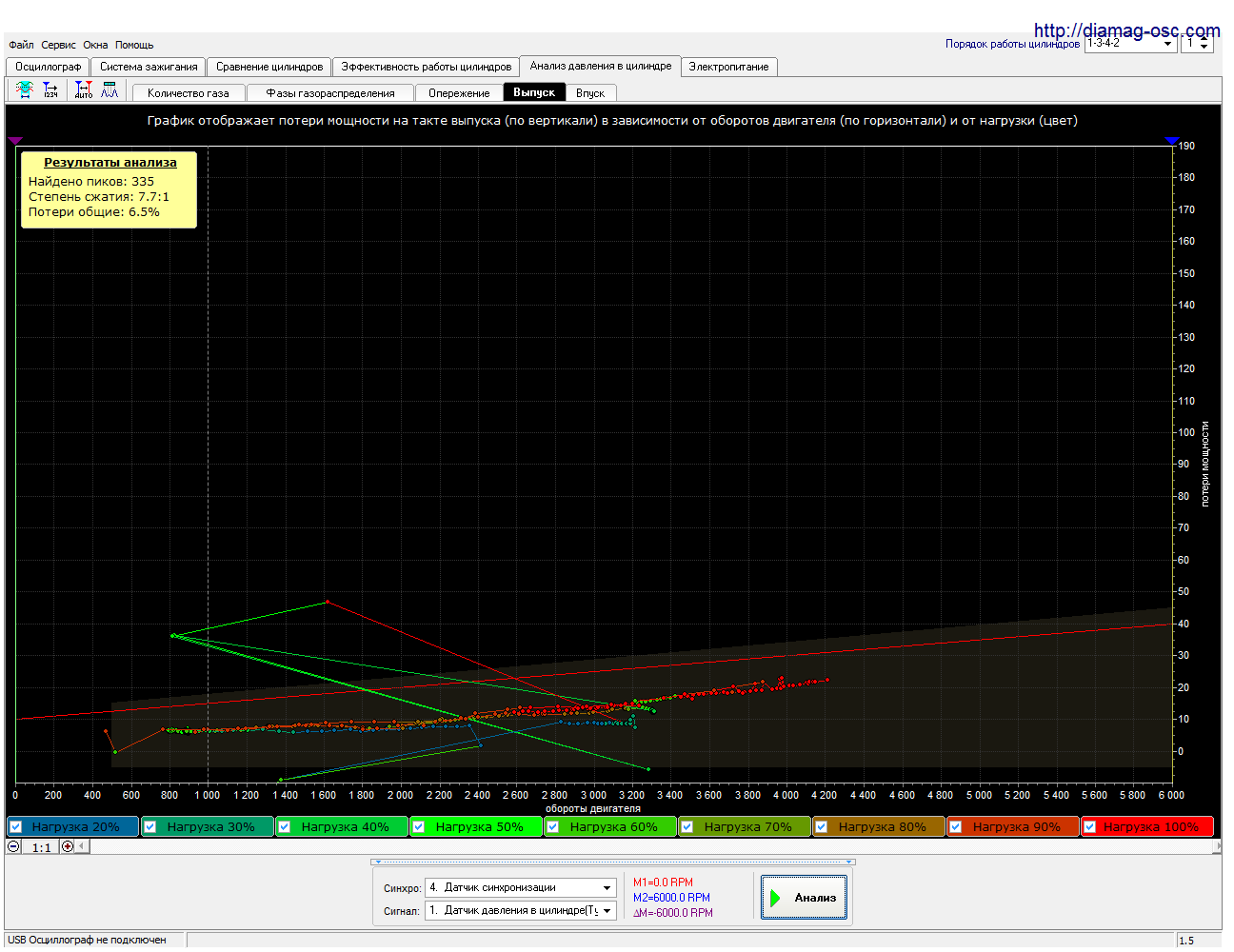Click the 1.5 version status text

point(1186,941)
